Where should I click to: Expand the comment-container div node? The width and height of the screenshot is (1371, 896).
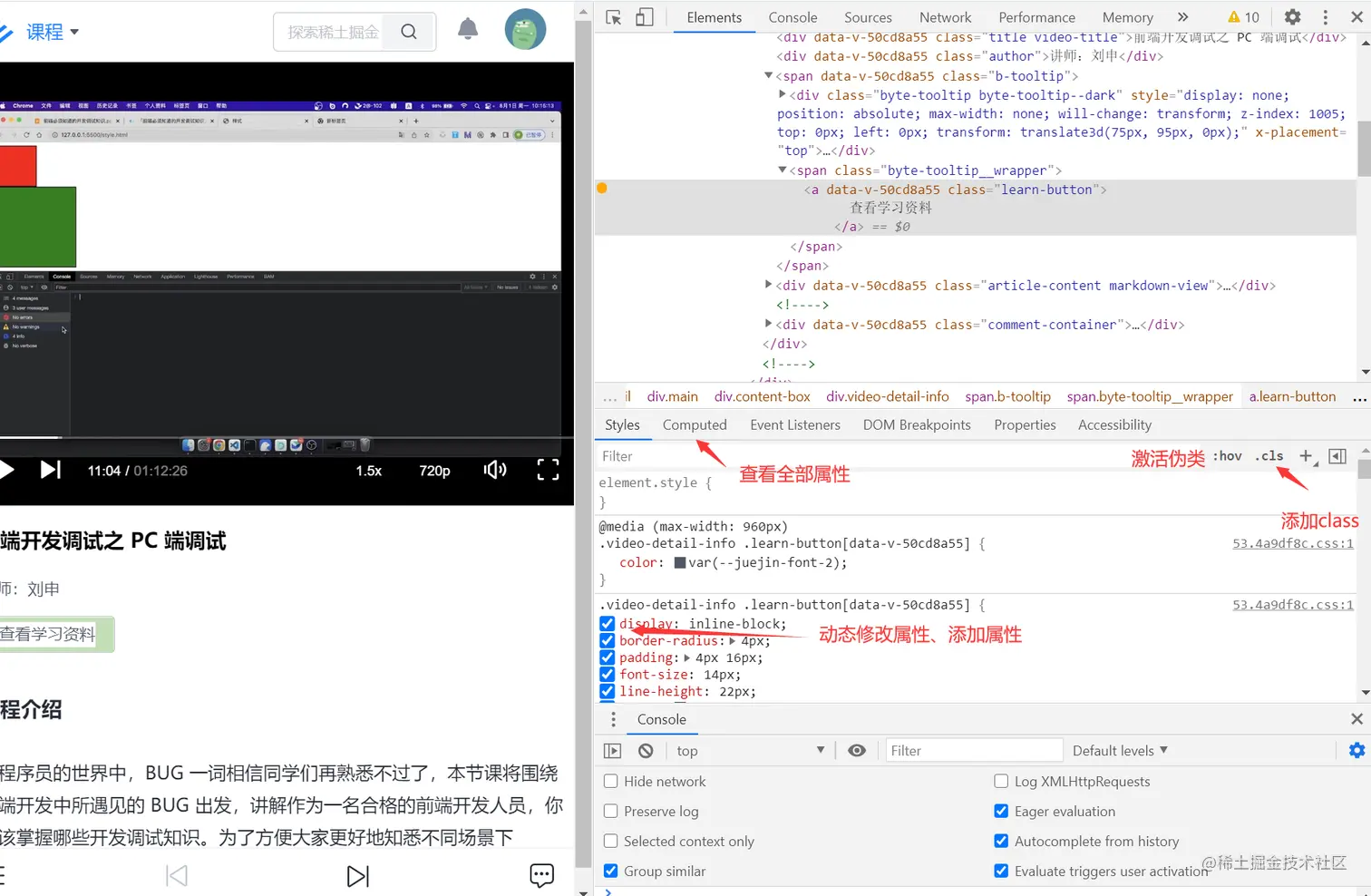coord(769,324)
